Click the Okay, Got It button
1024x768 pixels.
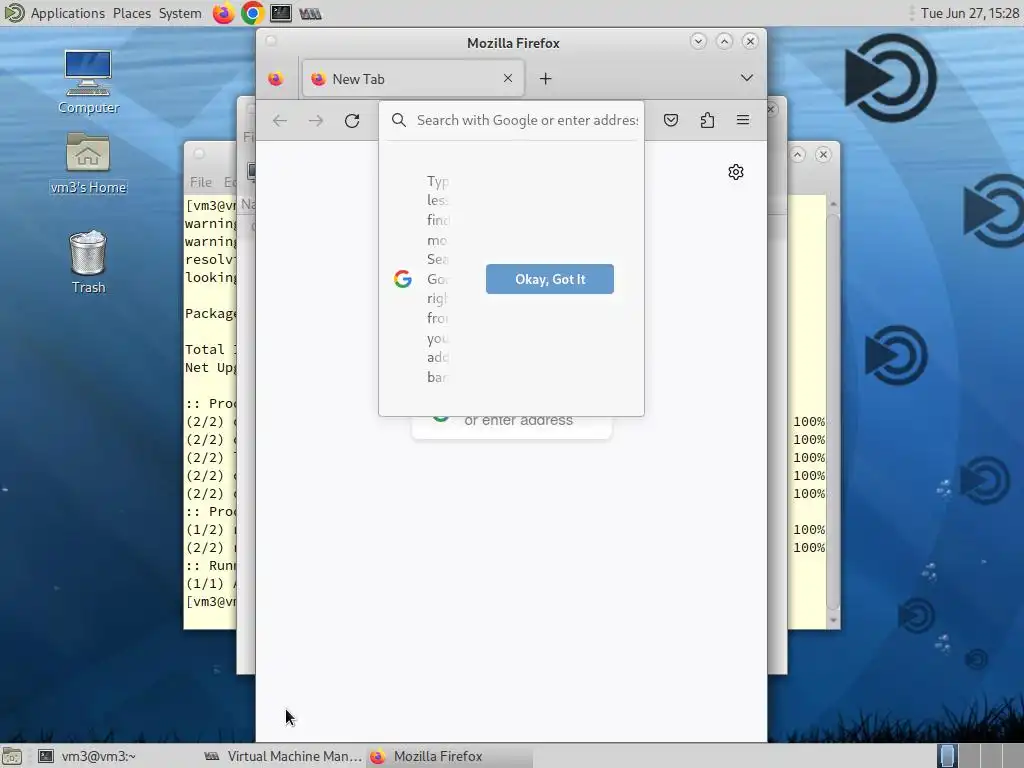click(x=549, y=279)
